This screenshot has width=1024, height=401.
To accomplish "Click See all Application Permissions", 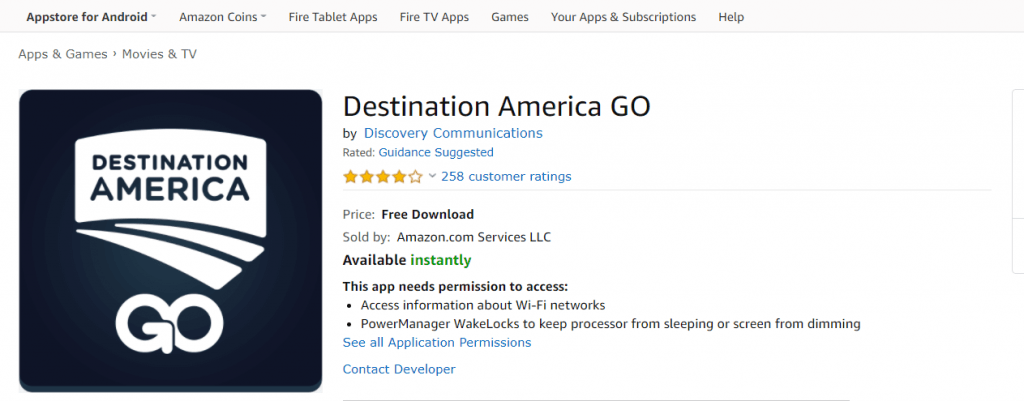I will [x=437, y=342].
